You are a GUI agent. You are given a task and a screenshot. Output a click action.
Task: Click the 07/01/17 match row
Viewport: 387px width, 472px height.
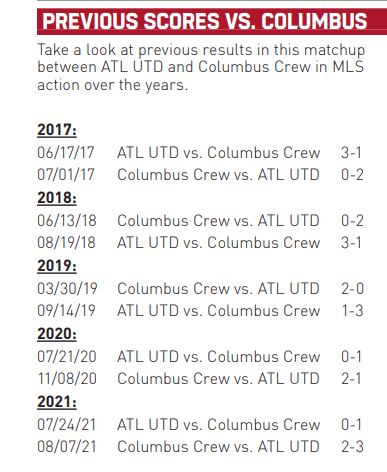[200, 175]
